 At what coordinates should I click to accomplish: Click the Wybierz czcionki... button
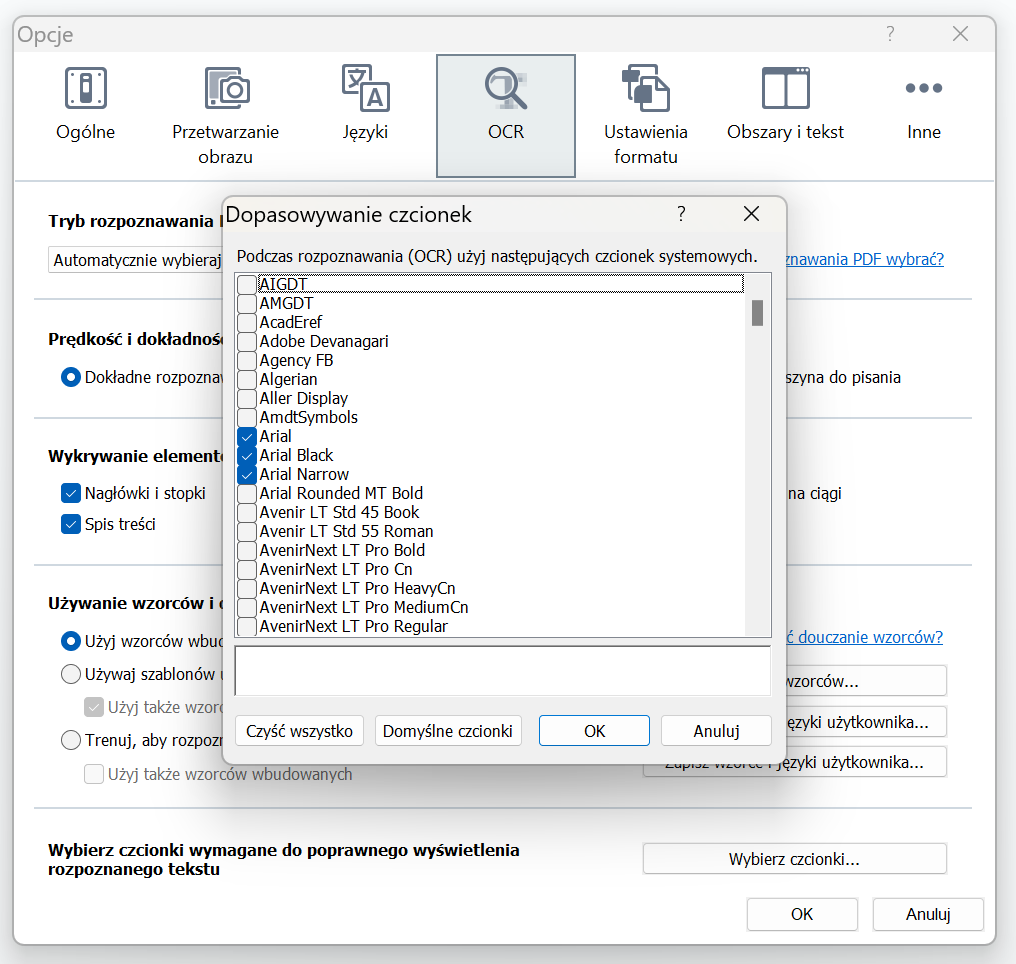click(x=794, y=859)
